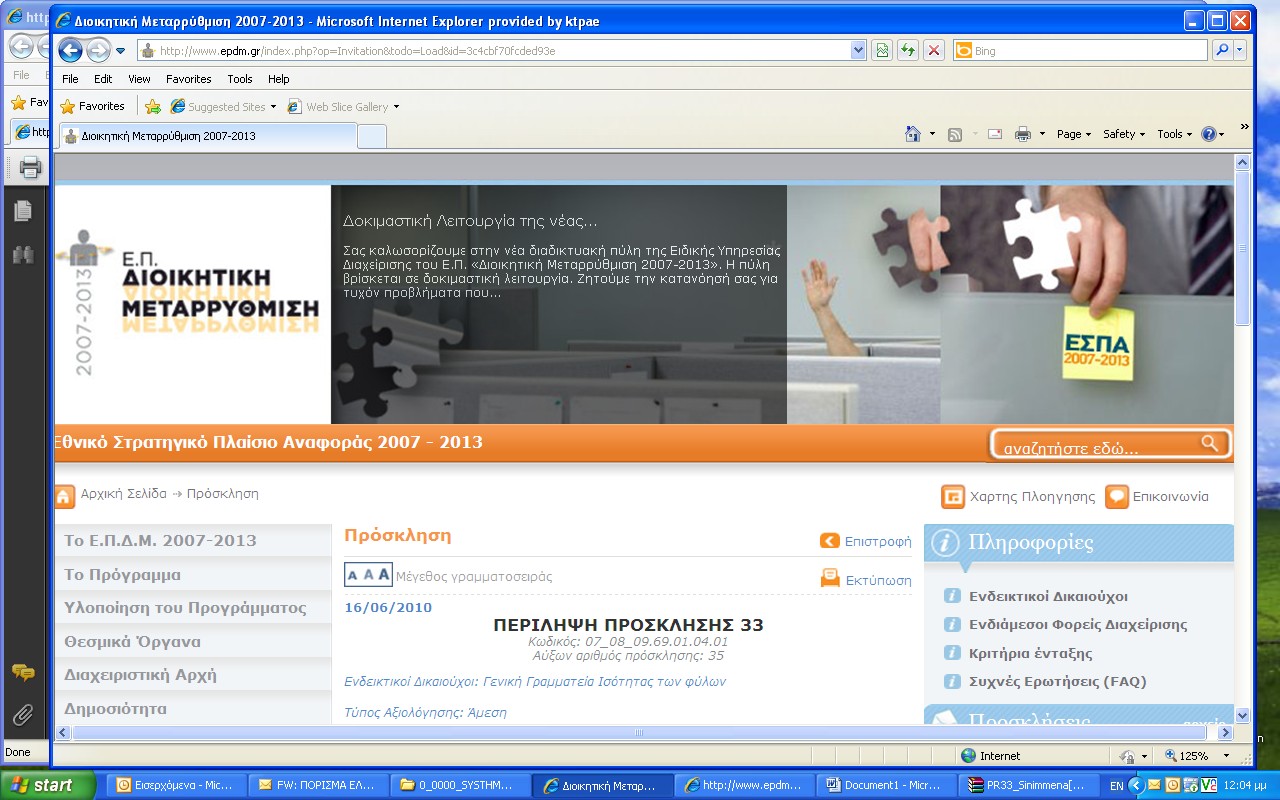Open Το Πρόγραμμα sidebar item

193,575
